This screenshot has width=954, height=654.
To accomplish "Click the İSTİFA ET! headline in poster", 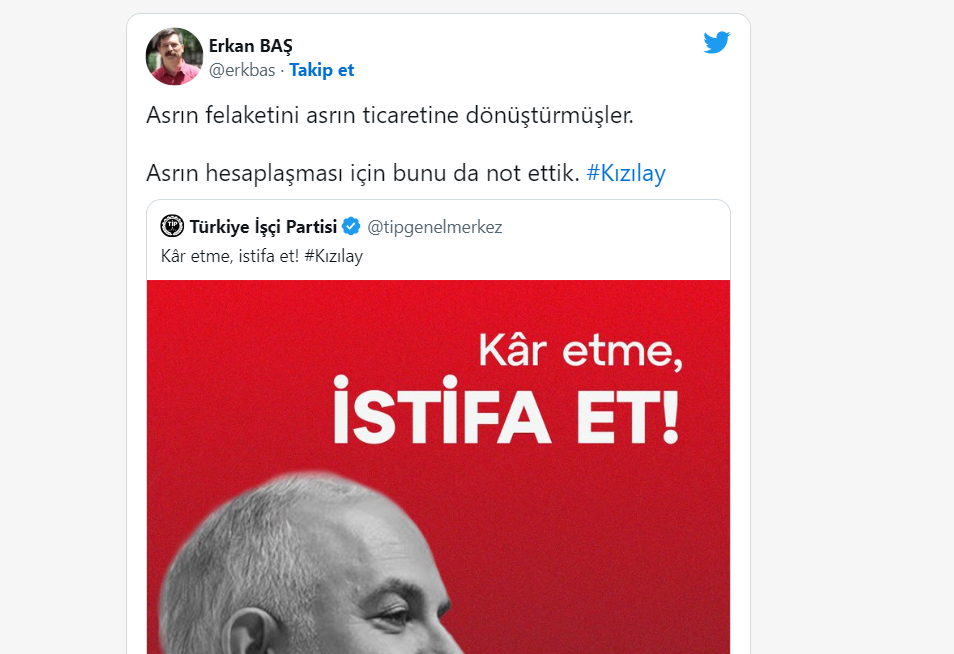I will (506, 411).
